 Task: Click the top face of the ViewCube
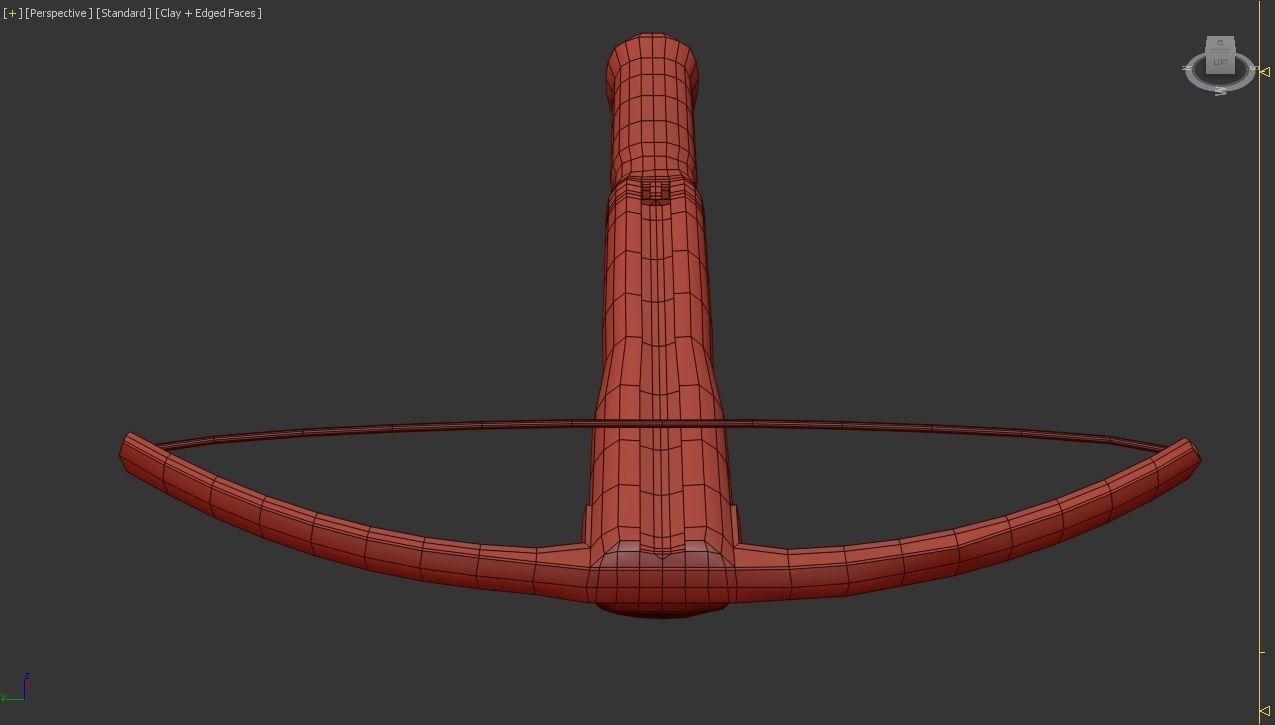pos(1220,43)
